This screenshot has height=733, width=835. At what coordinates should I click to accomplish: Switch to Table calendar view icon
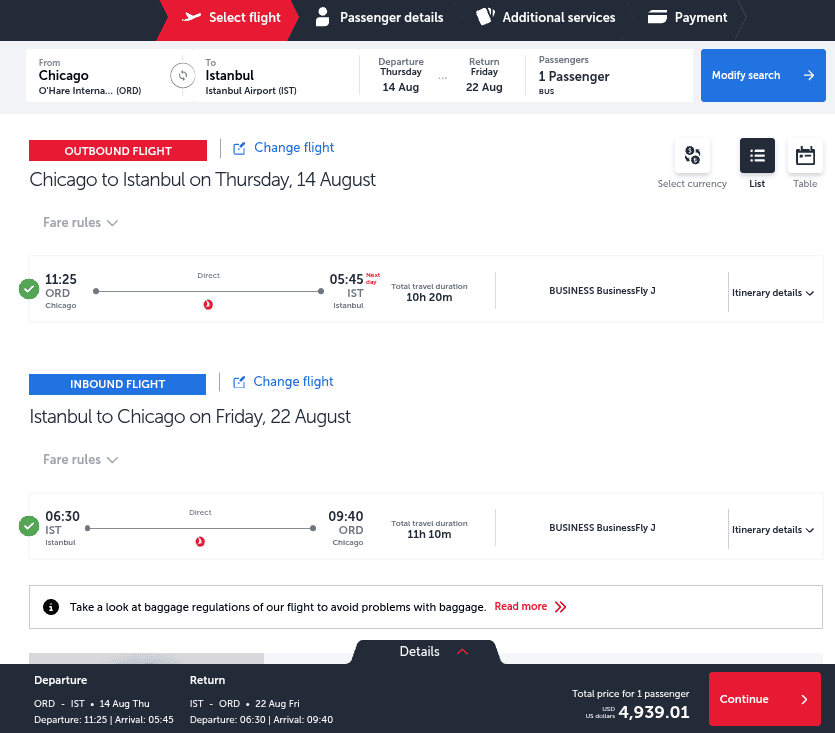click(x=805, y=156)
